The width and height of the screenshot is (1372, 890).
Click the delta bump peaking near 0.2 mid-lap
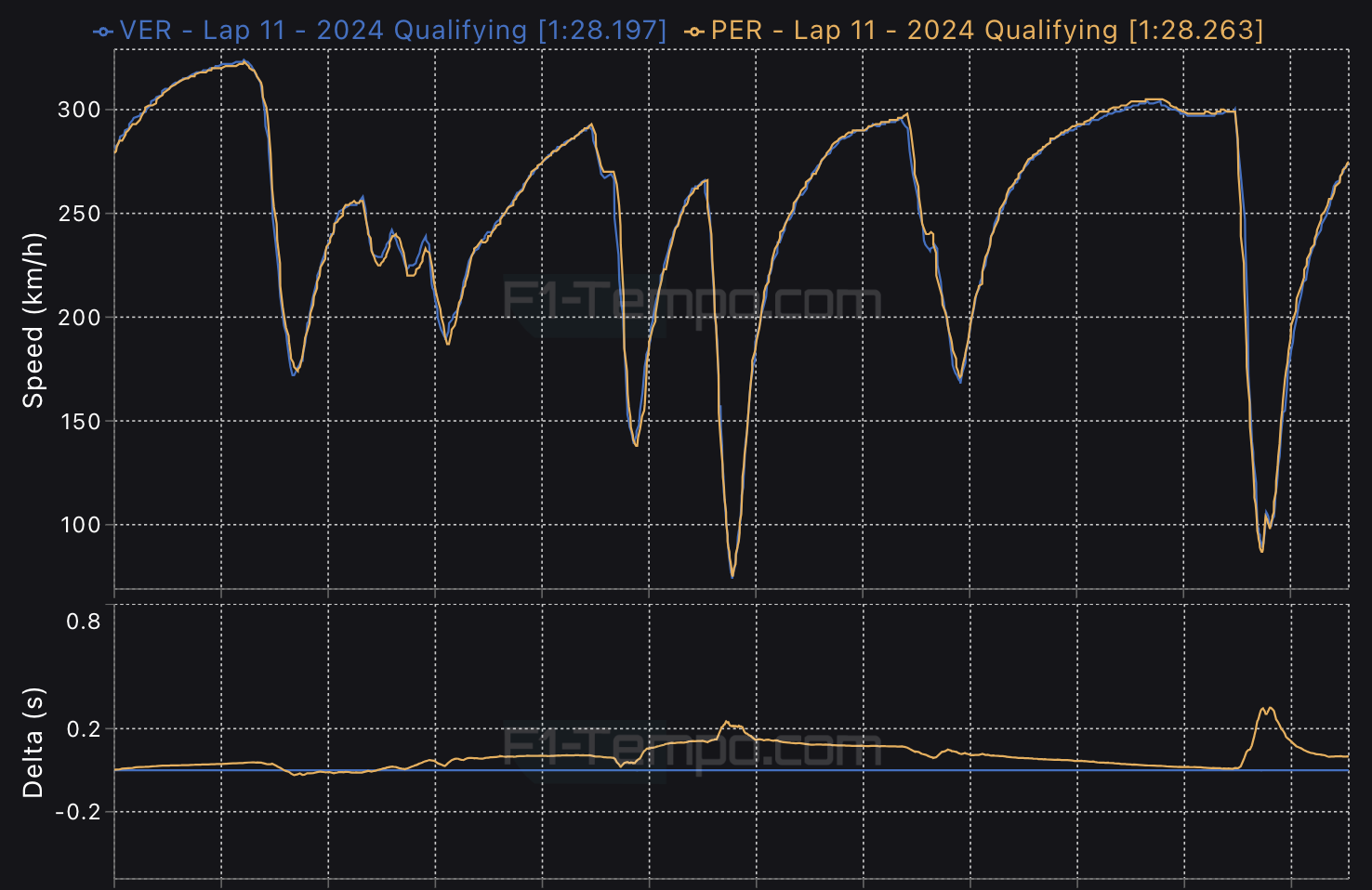pyautogui.click(x=727, y=723)
